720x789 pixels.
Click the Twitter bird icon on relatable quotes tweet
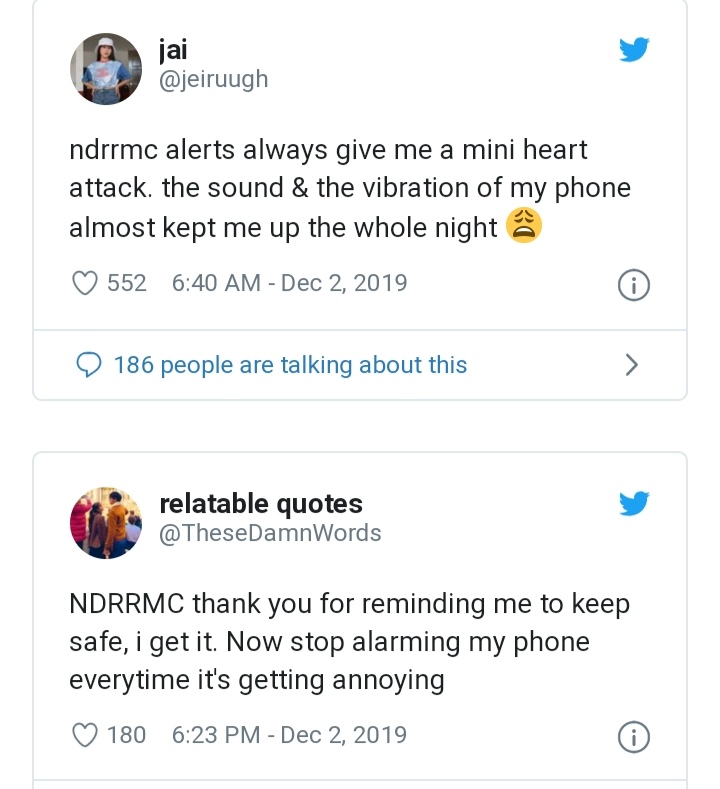pyautogui.click(x=634, y=503)
